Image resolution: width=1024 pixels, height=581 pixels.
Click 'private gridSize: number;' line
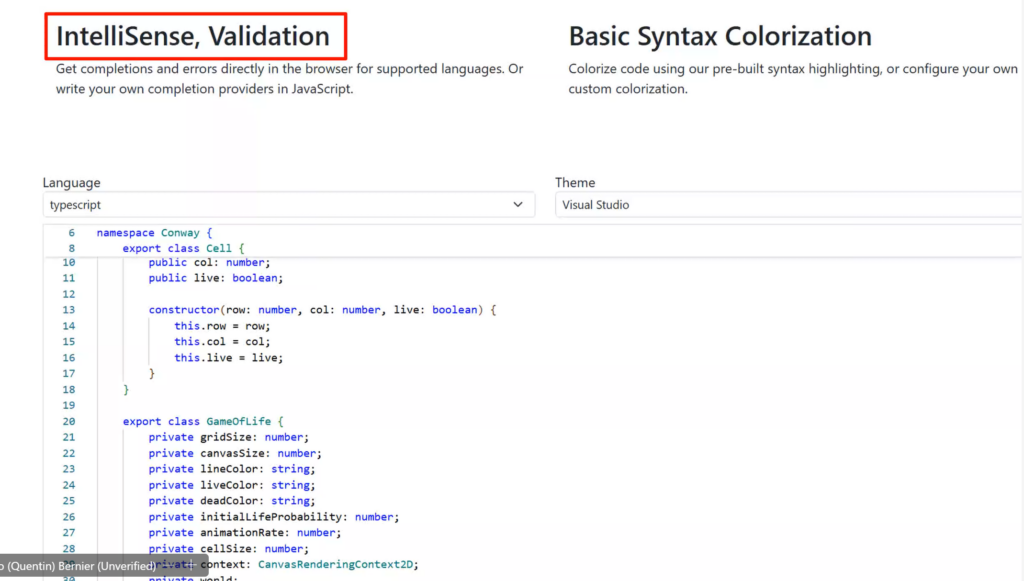[x=229, y=437]
